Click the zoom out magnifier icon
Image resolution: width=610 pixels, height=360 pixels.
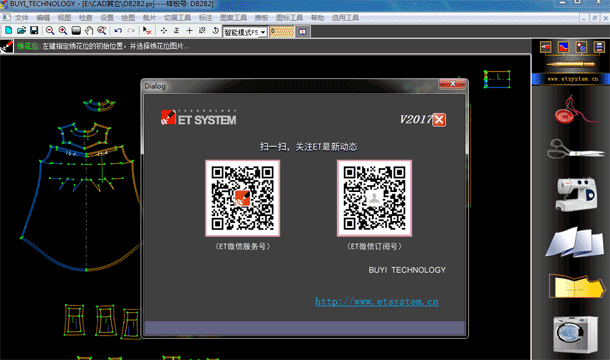(50, 30)
